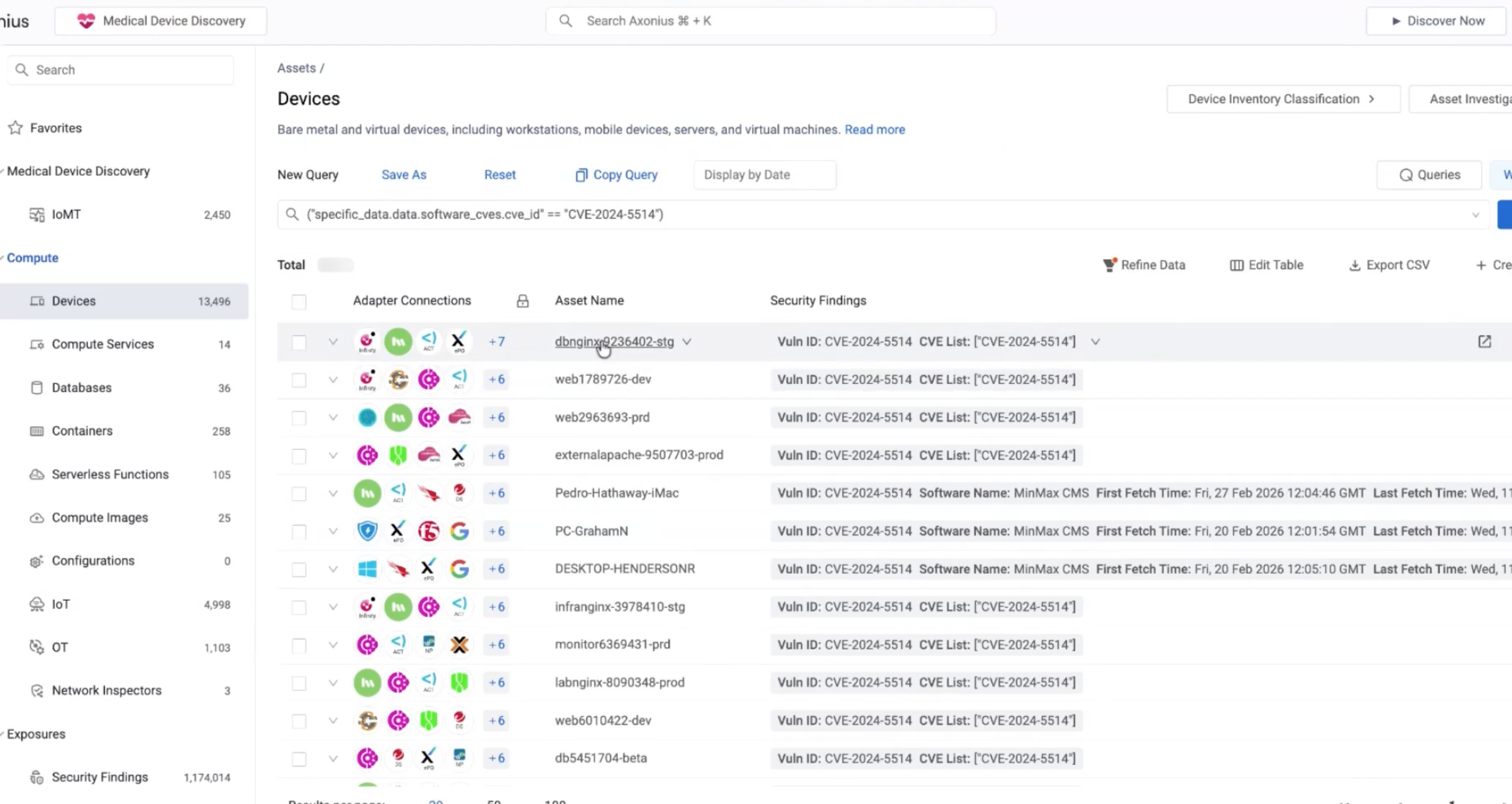Collapse the Compute sidebar group
The width and height of the screenshot is (1512, 804).
pyautogui.click(x=32, y=258)
